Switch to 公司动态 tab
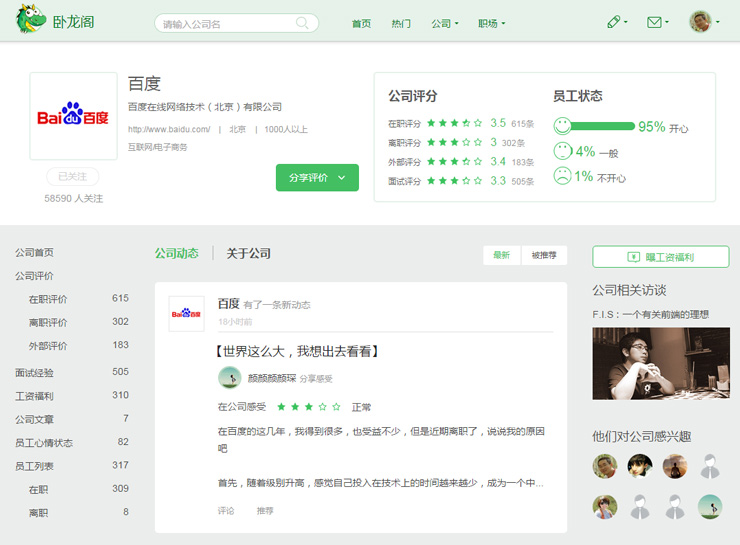Viewport: 740px width, 545px height. click(177, 253)
